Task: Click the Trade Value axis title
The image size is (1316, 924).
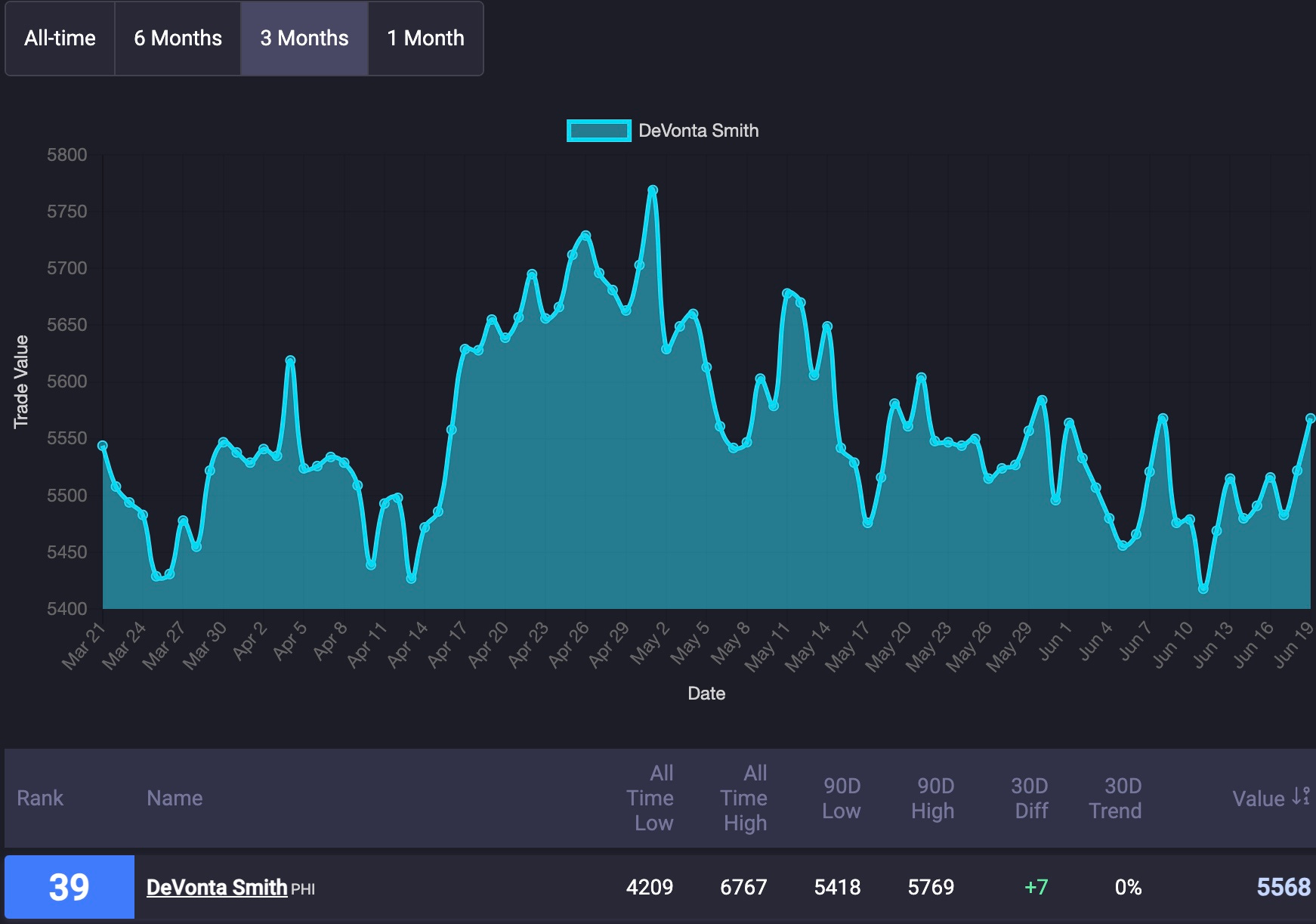Action: [x=21, y=382]
